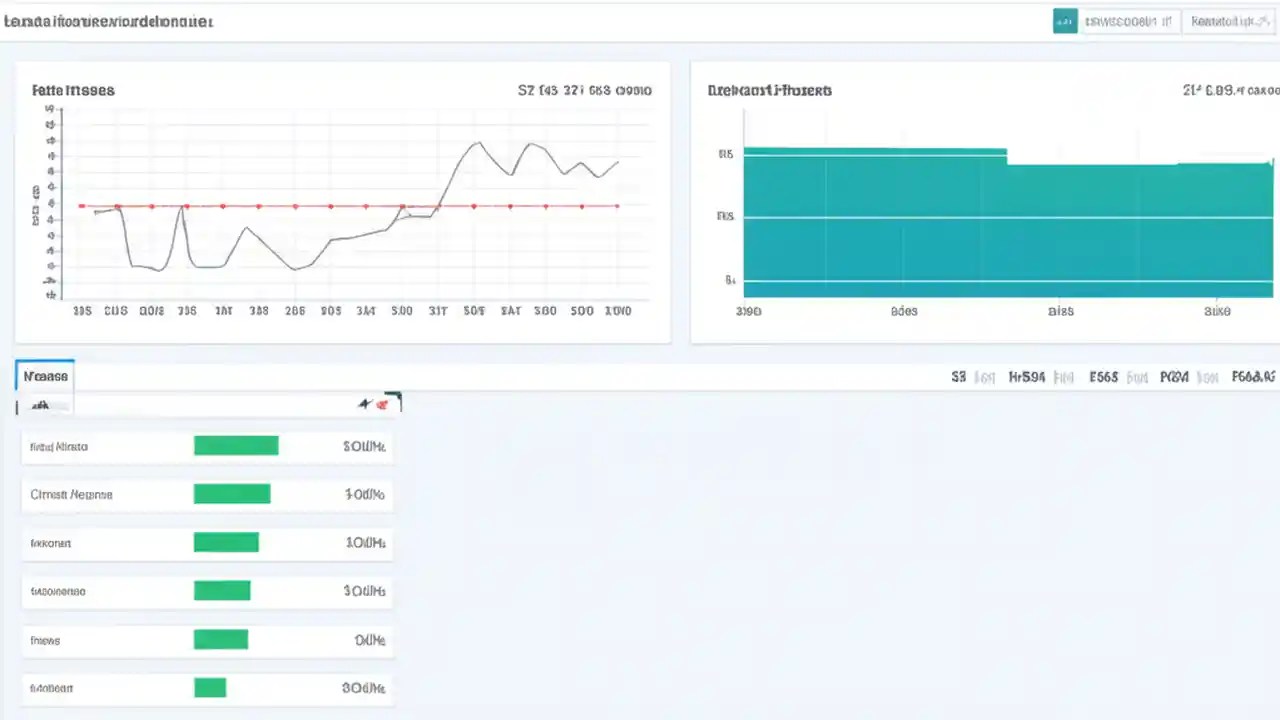The height and width of the screenshot is (720, 1280).
Task: Click the dashboard title in the top left
Action: click(x=108, y=21)
